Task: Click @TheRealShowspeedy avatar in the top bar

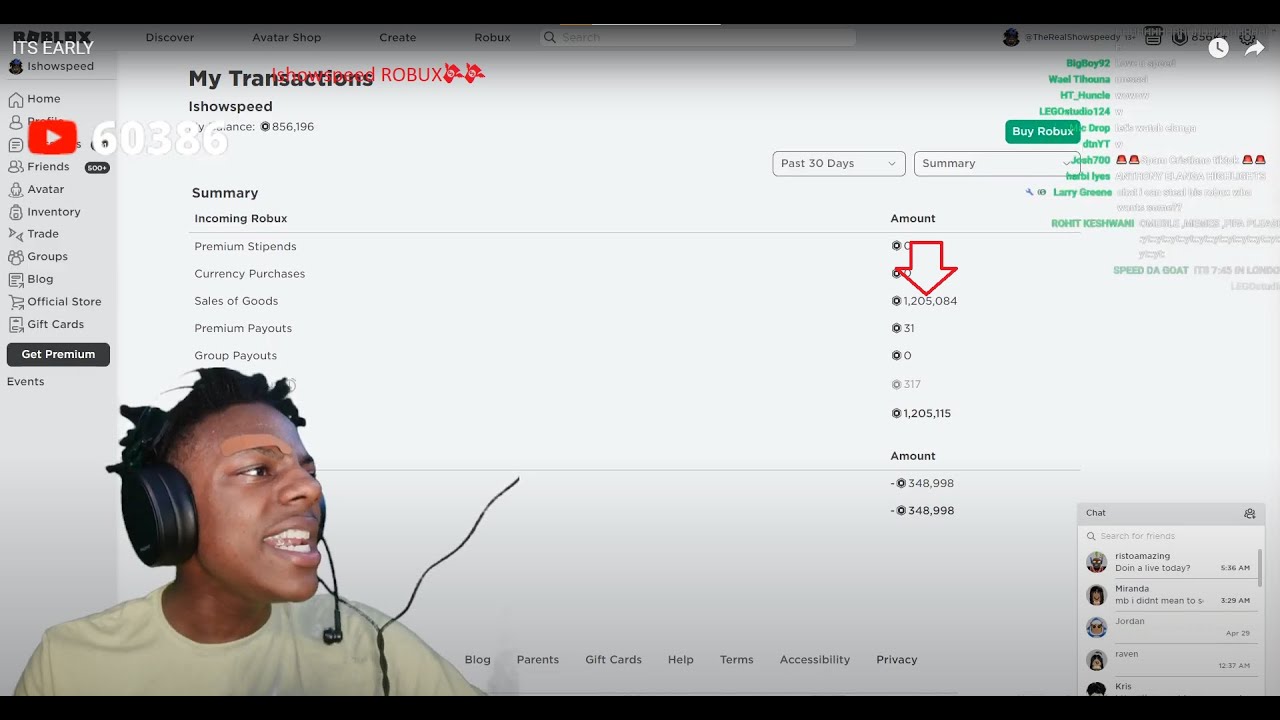Action: [x=1011, y=37]
